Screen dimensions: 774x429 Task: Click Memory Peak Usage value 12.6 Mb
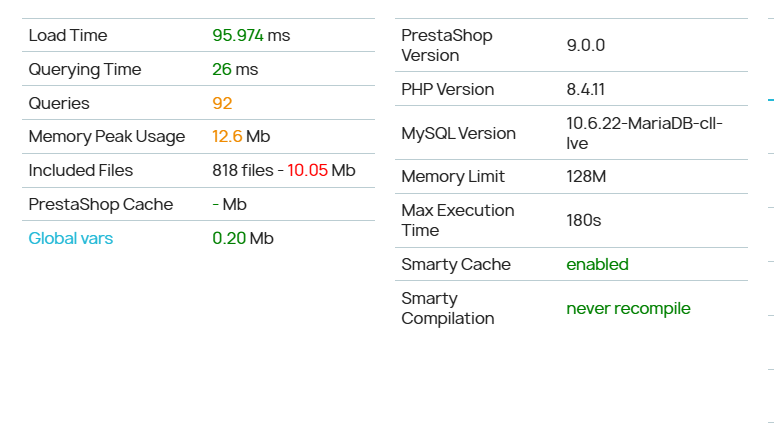[241, 136]
